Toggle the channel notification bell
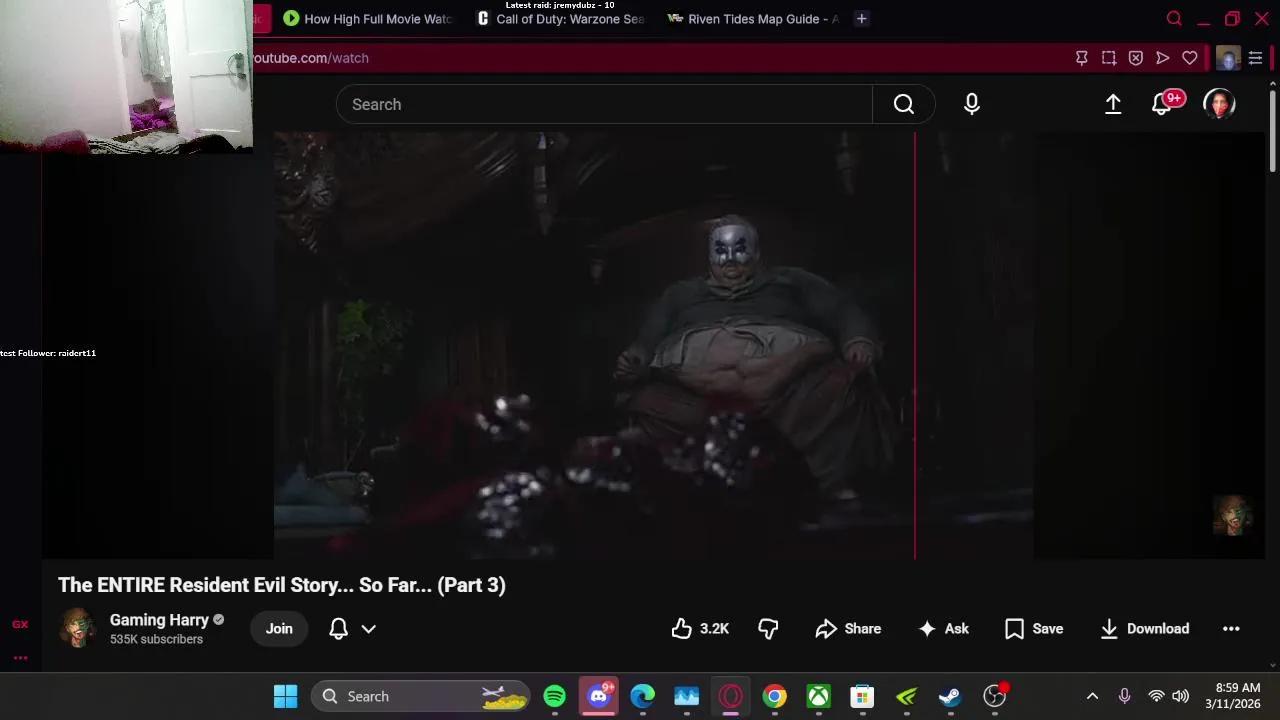Screen dimensions: 1280x720 click(x=338, y=628)
